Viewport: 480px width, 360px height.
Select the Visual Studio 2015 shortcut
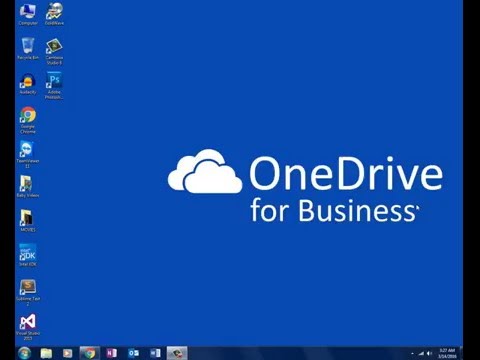click(28, 327)
